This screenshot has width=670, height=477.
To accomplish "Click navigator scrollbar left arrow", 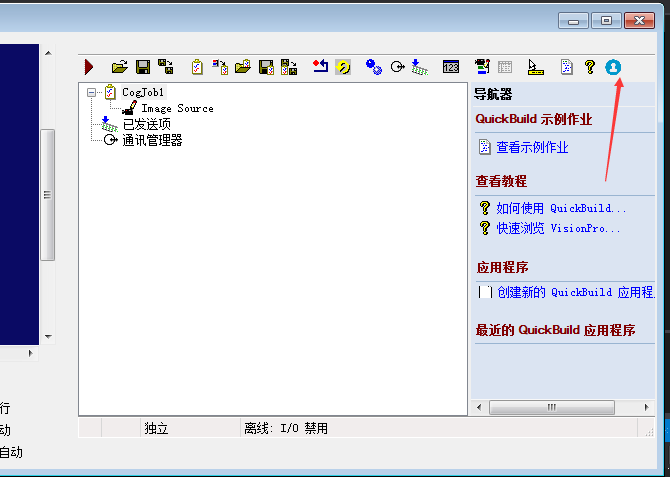I will pyautogui.click(x=479, y=407).
